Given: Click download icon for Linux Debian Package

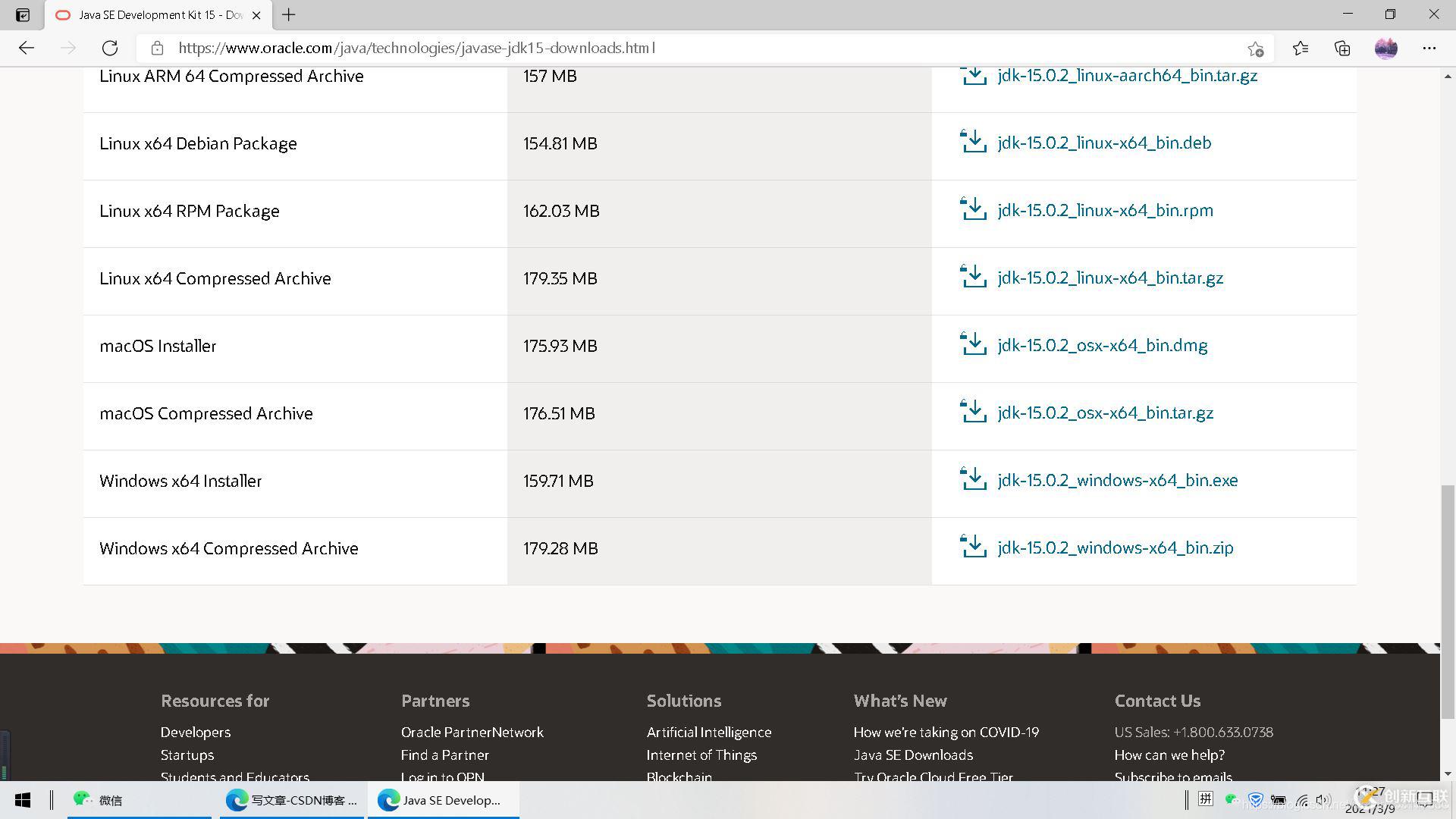Looking at the screenshot, I should tap(973, 142).
